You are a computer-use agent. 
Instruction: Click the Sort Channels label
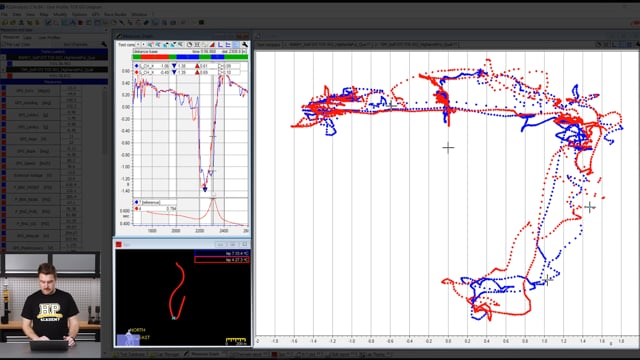(76, 44)
